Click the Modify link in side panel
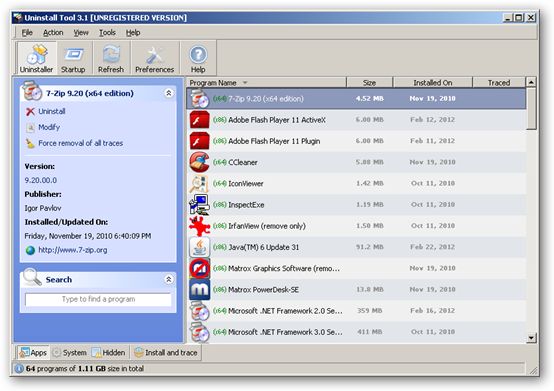This screenshot has width=554, height=391. tap(49, 127)
